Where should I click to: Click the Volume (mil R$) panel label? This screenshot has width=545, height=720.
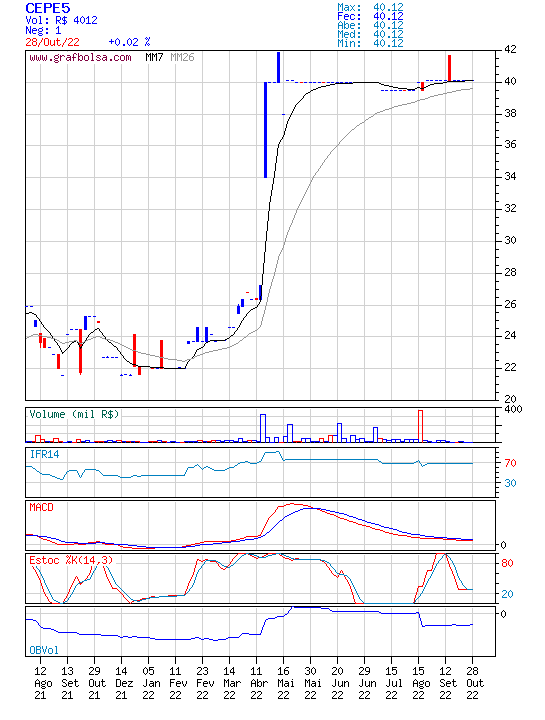tap(74, 414)
